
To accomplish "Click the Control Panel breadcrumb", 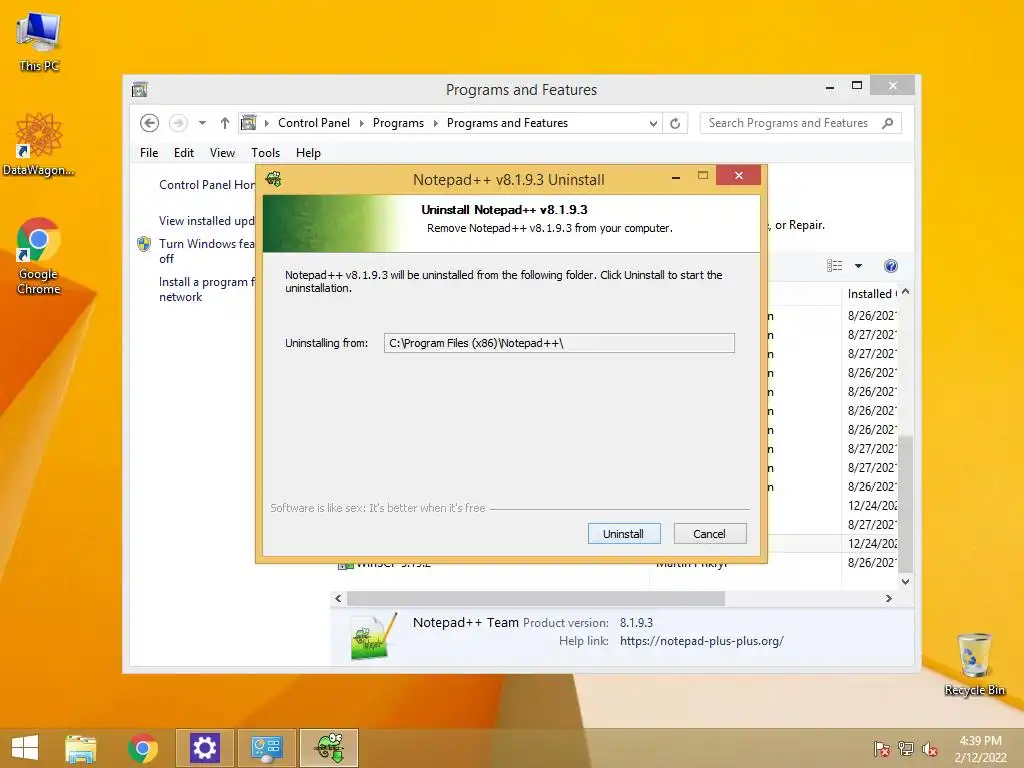I will [x=313, y=123].
